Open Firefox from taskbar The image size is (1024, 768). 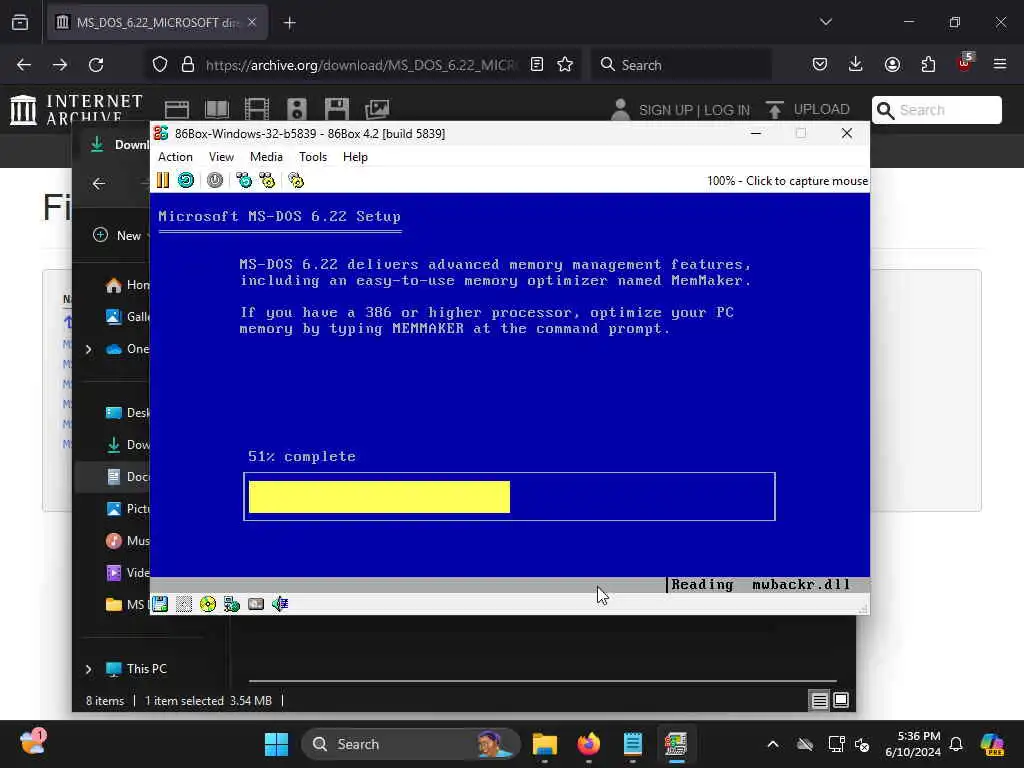point(588,744)
